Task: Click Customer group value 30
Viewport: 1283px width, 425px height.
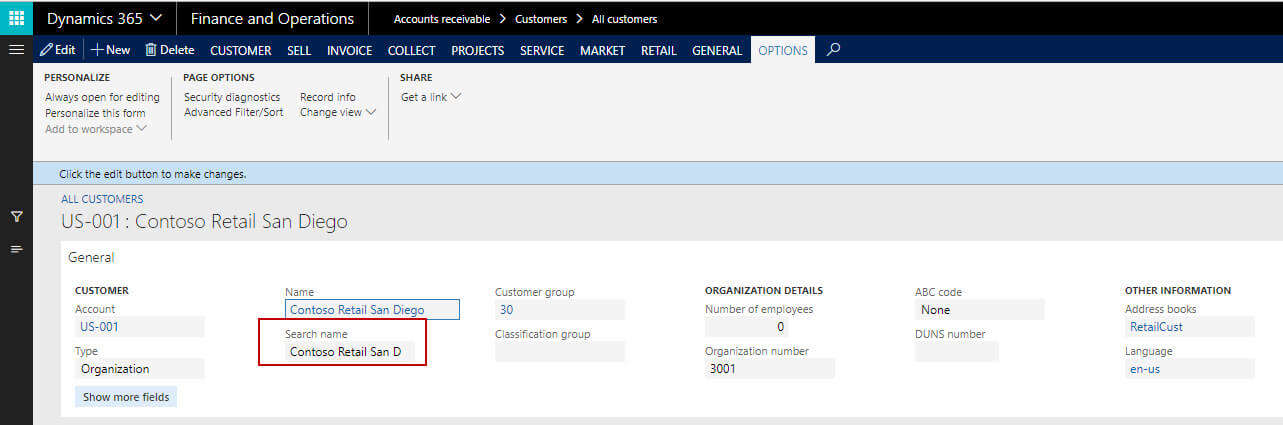Action: 560,310
